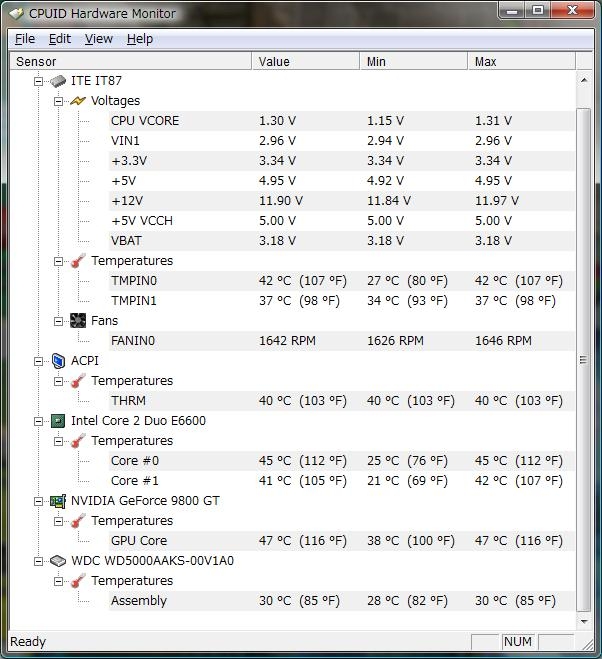Open the Help menu

pyautogui.click(x=140, y=39)
